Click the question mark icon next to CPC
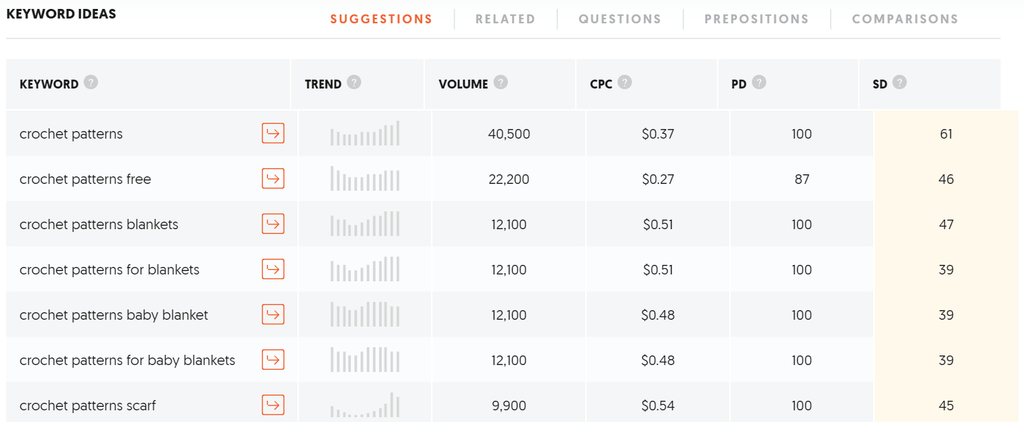 point(625,83)
